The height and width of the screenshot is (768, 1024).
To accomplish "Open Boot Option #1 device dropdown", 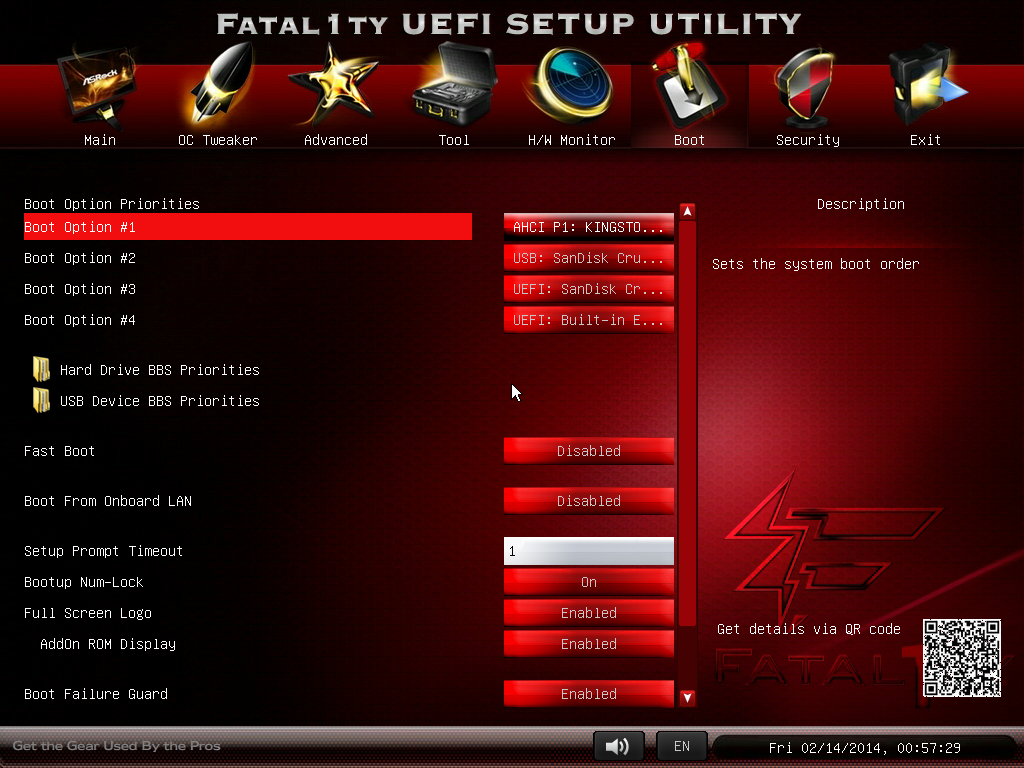I will tap(588, 227).
